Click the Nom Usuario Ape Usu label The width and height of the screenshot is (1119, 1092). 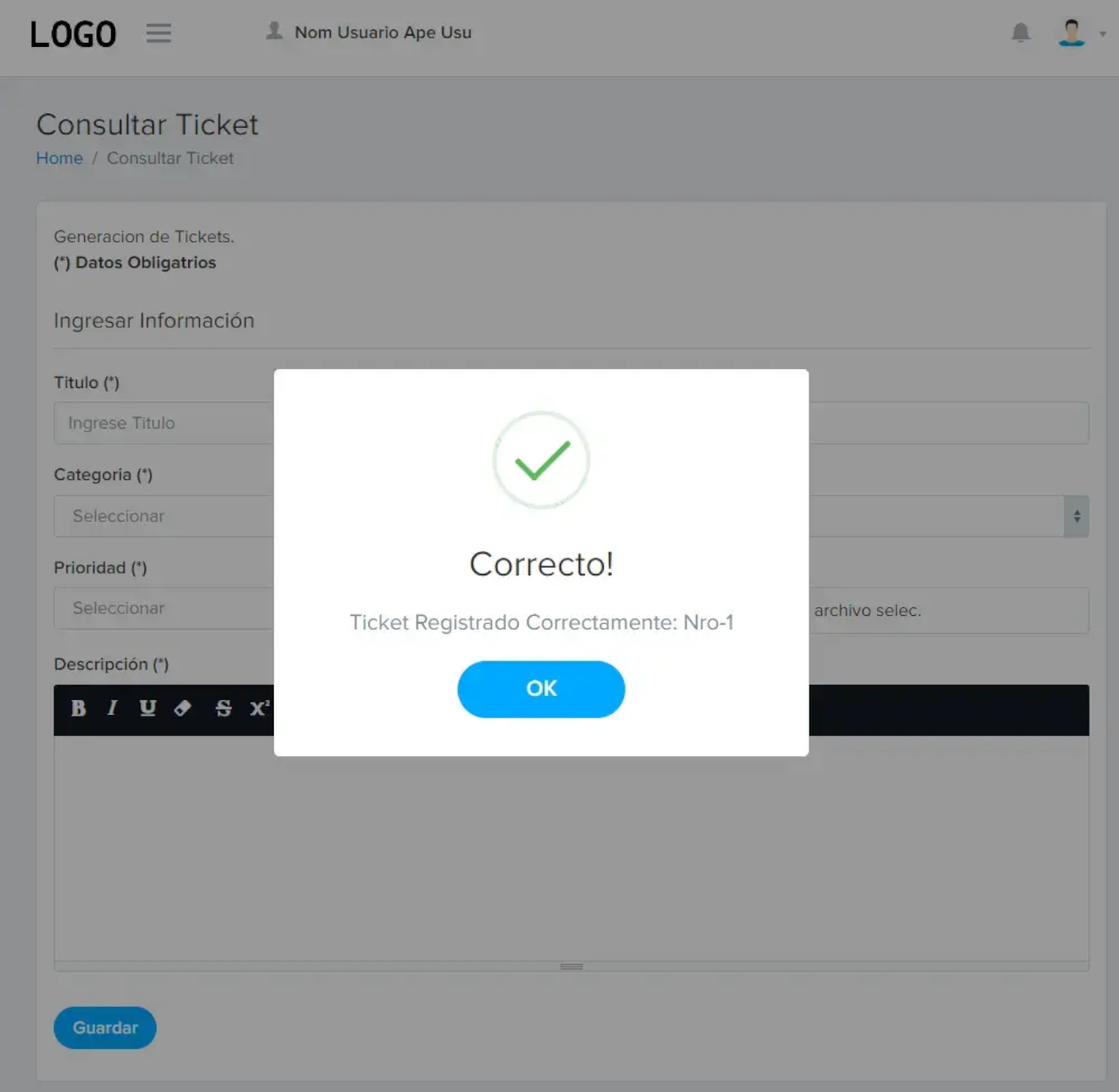point(383,33)
